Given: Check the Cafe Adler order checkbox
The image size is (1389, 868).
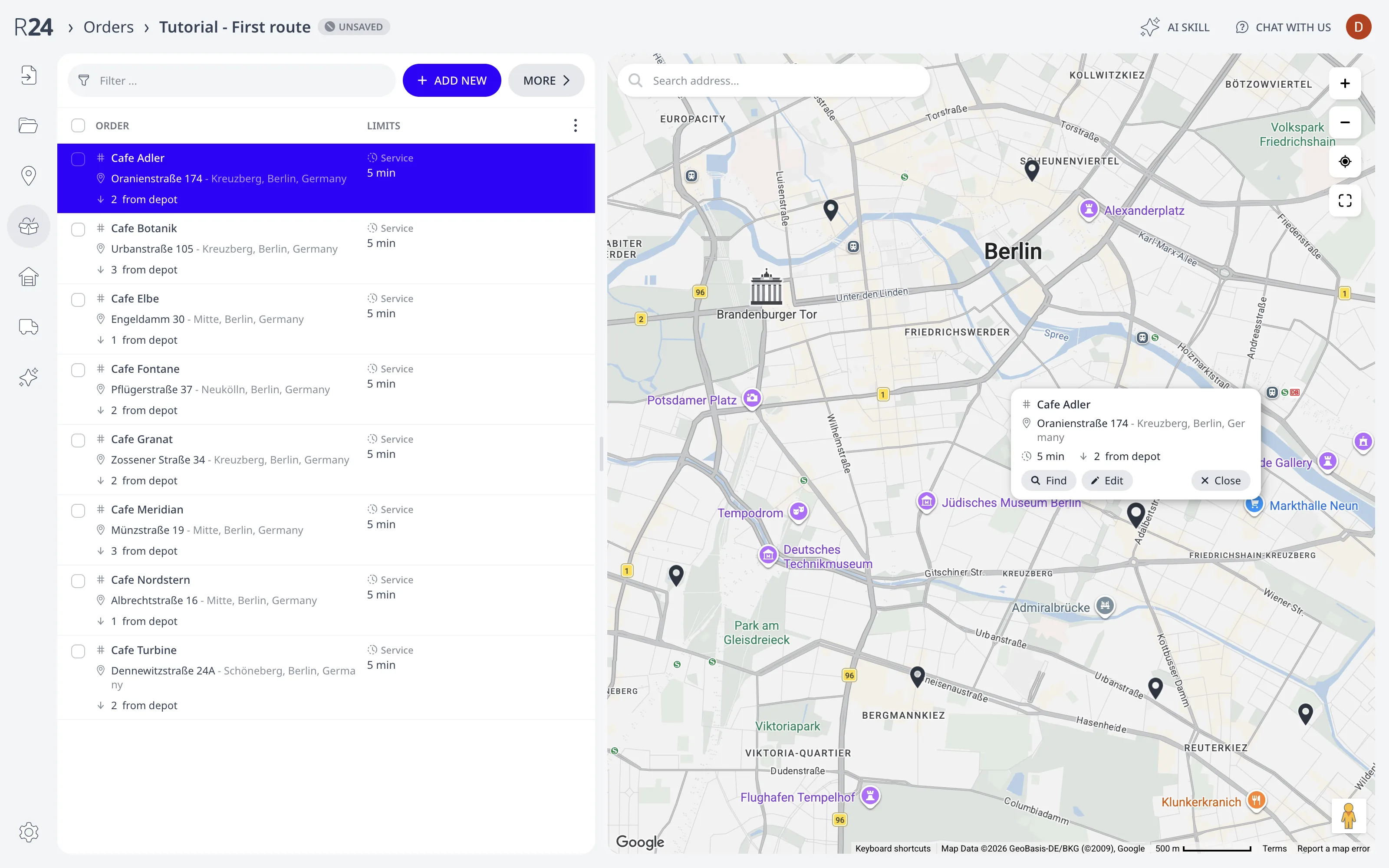Looking at the screenshot, I should (x=78, y=159).
